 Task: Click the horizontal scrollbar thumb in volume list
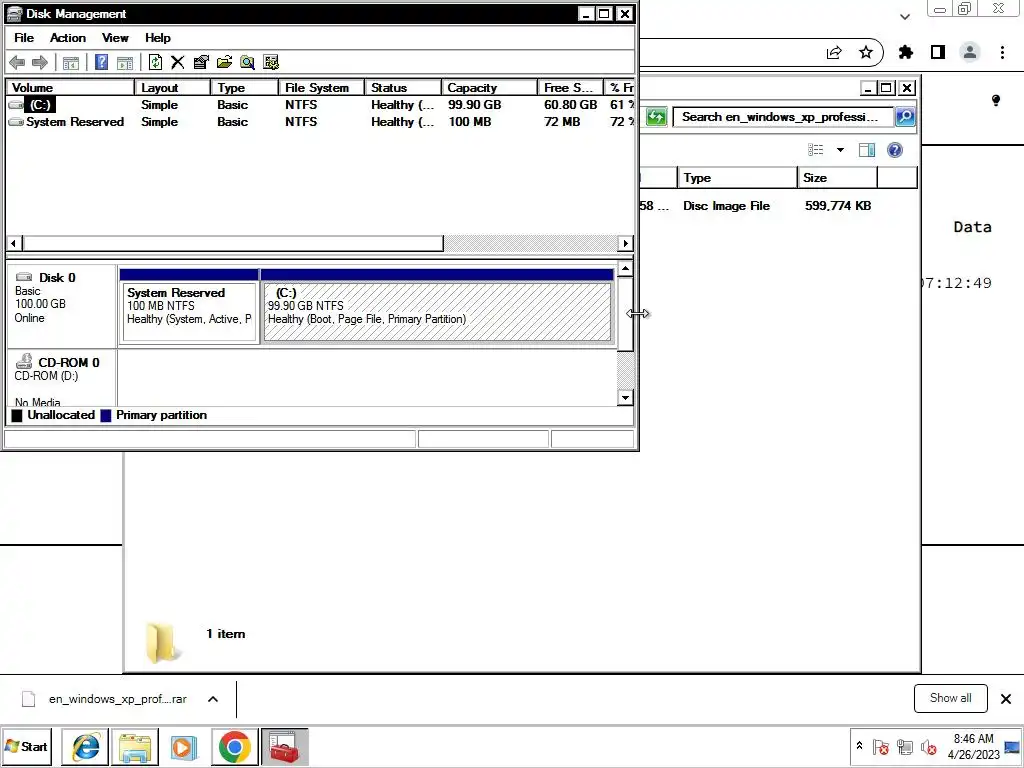click(x=232, y=243)
